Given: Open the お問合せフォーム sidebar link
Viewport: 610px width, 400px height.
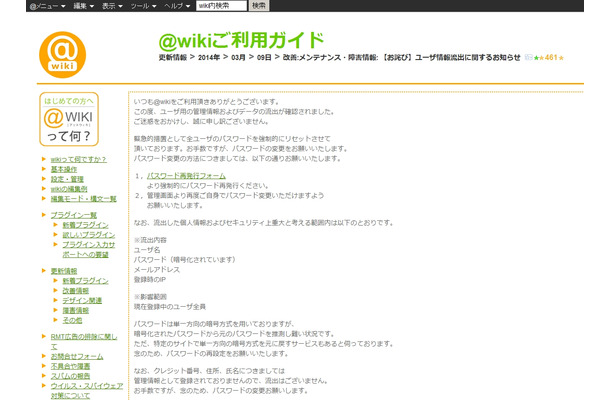Looking at the screenshot, I should coord(77,356).
